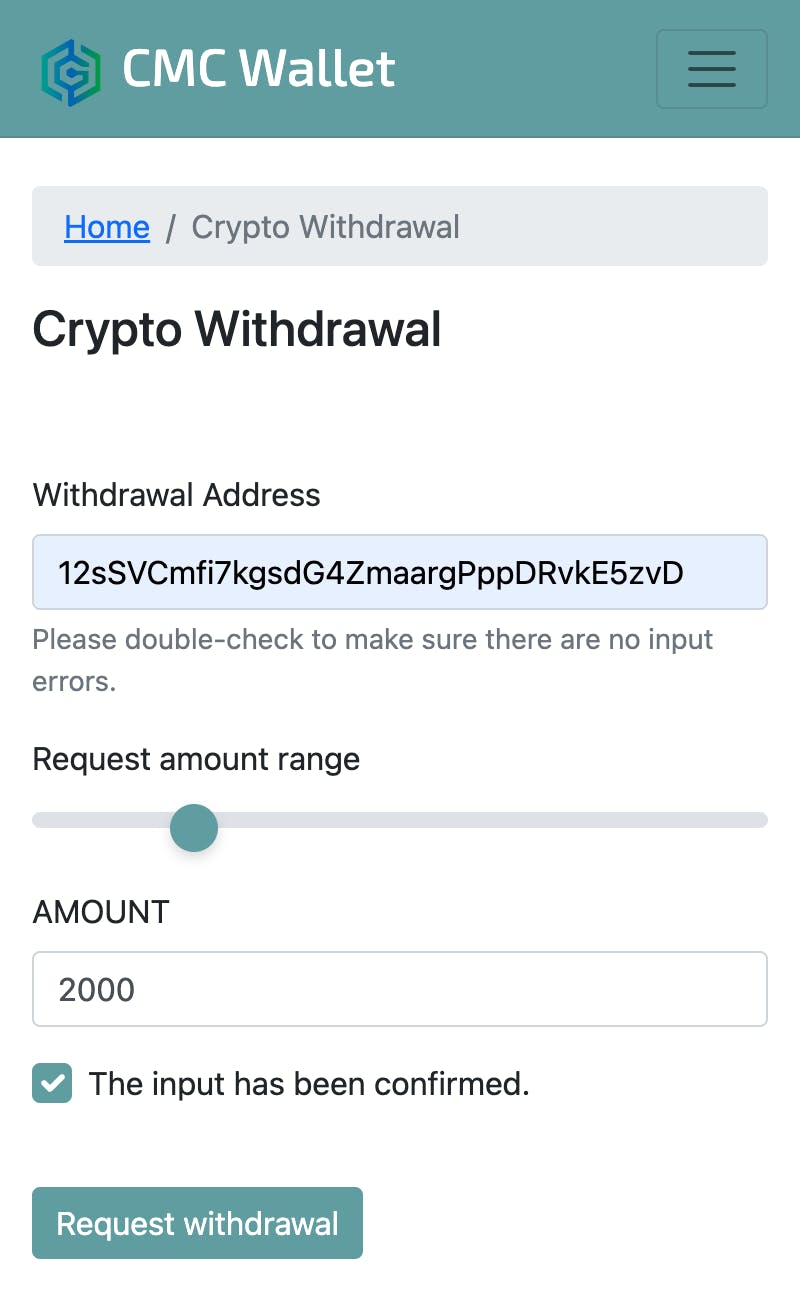Focus the Withdrawal Address input field
800x1307 pixels.
400,572
